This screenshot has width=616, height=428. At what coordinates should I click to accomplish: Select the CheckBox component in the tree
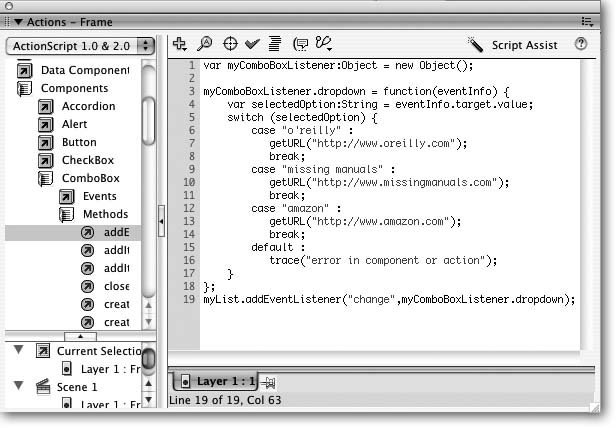coord(88,160)
